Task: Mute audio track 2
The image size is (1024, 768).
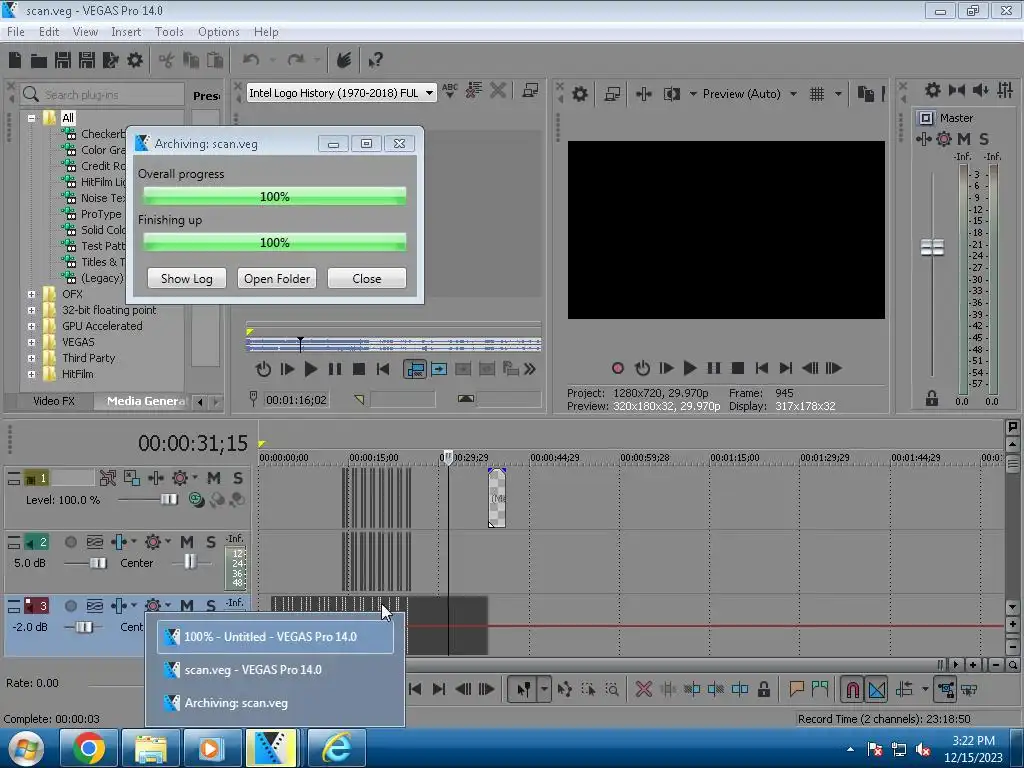Action: click(187, 542)
